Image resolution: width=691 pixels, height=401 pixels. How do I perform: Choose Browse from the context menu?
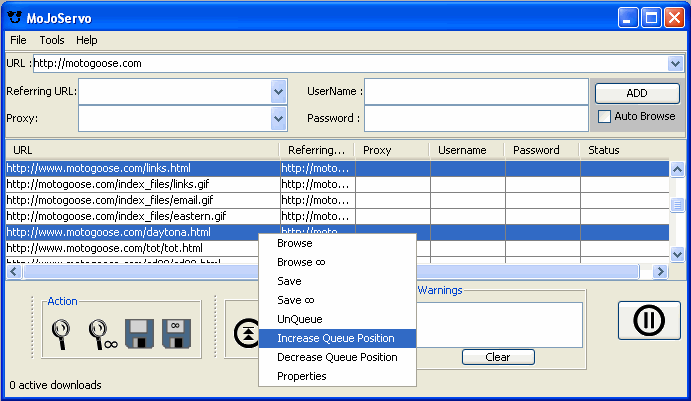coord(338,243)
